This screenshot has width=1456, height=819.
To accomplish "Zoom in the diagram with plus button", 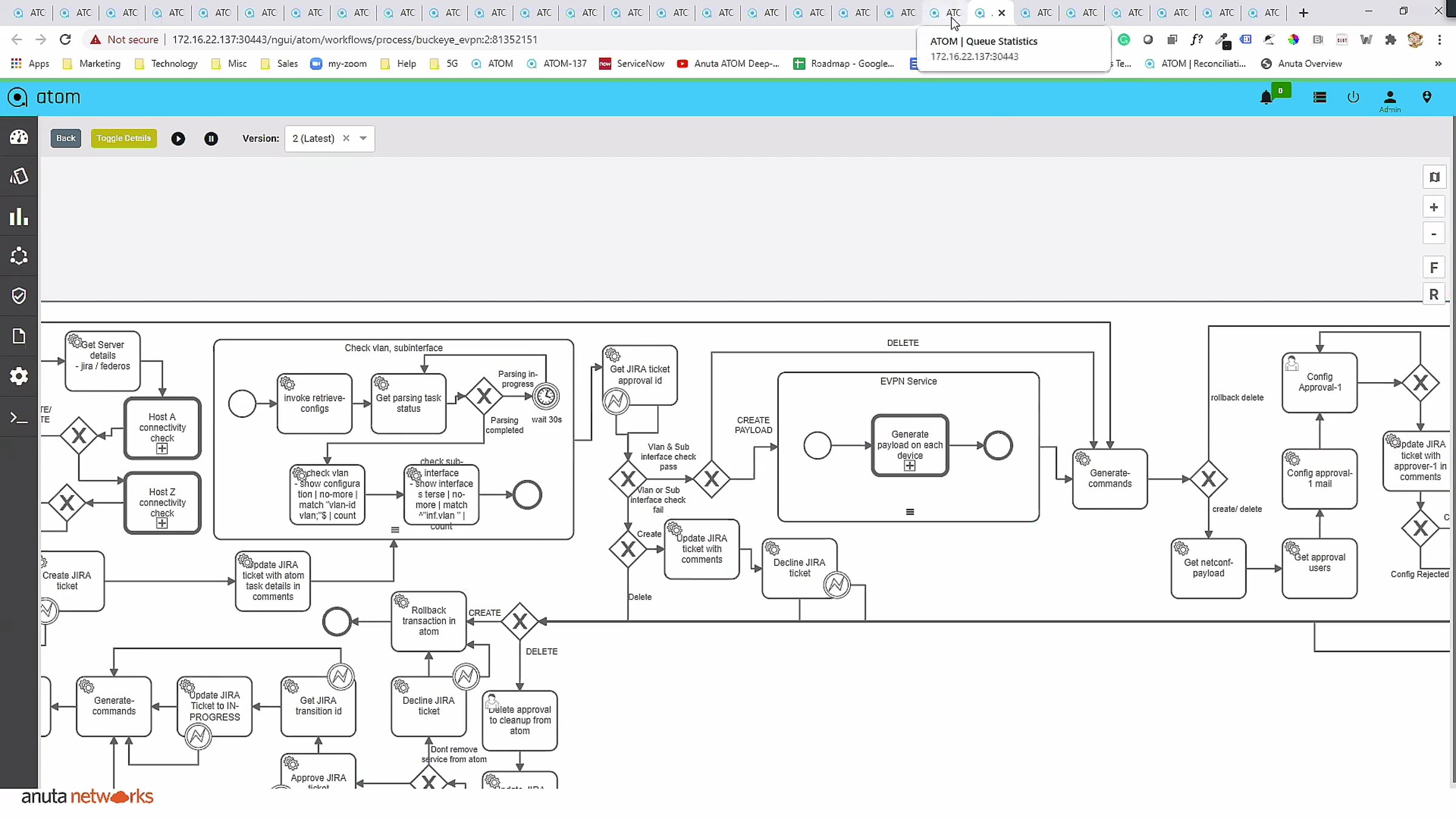I will [1434, 207].
